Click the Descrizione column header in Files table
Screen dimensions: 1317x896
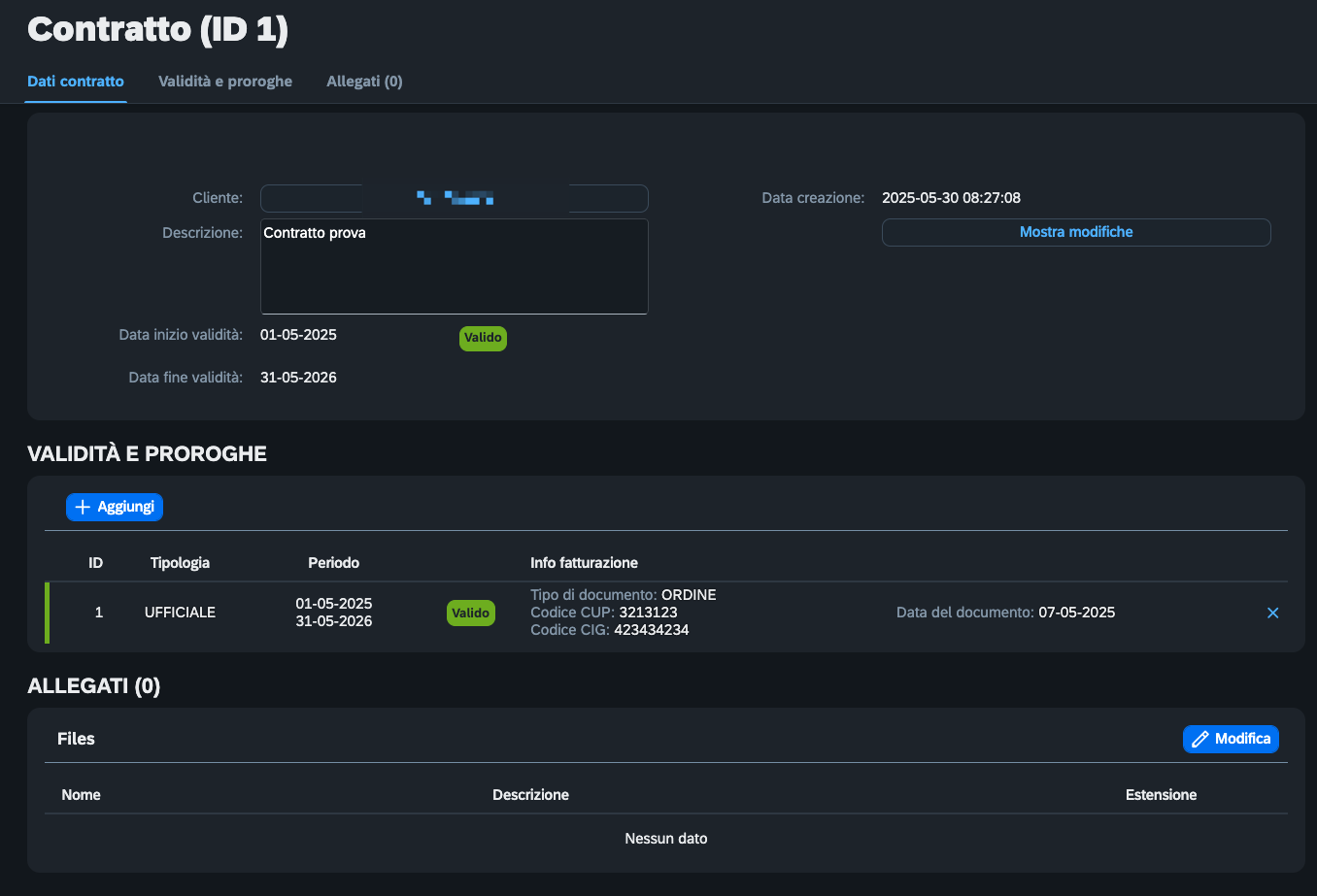click(x=530, y=795)
